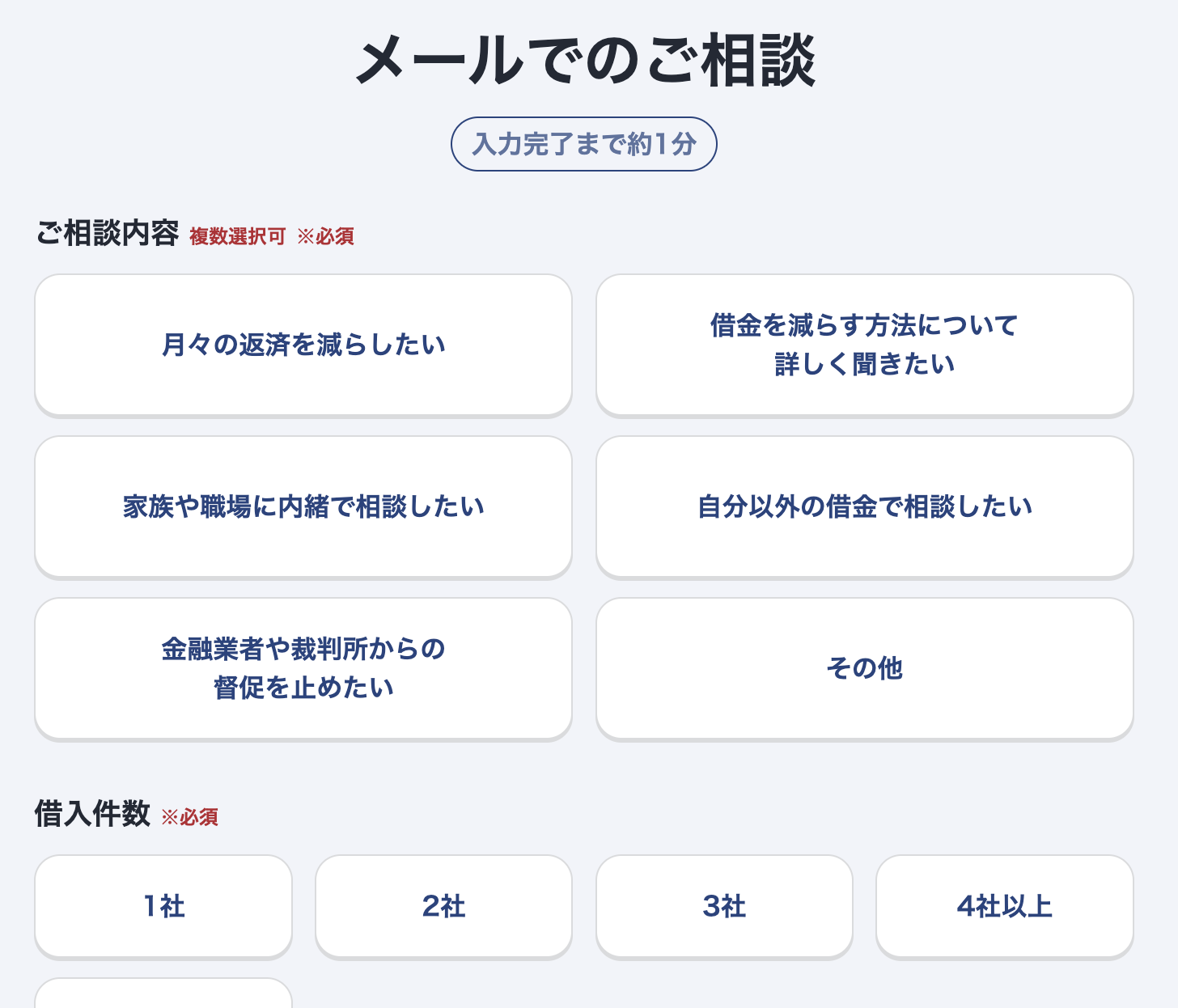Choose the four or more companies answer
Screen dimensions: 1178x1008
(x=1005, y=906)
